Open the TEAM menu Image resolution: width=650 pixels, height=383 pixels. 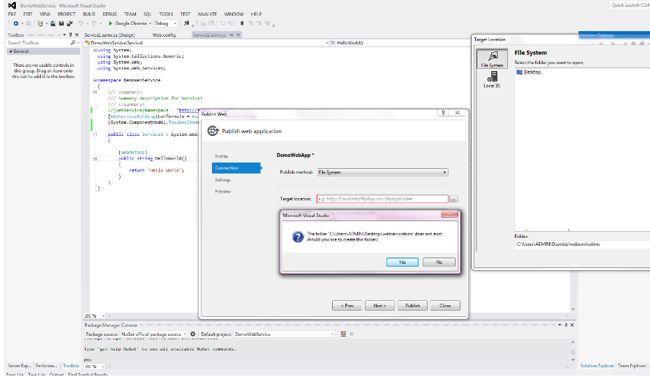pyautogui.click(x=130, y=14)
